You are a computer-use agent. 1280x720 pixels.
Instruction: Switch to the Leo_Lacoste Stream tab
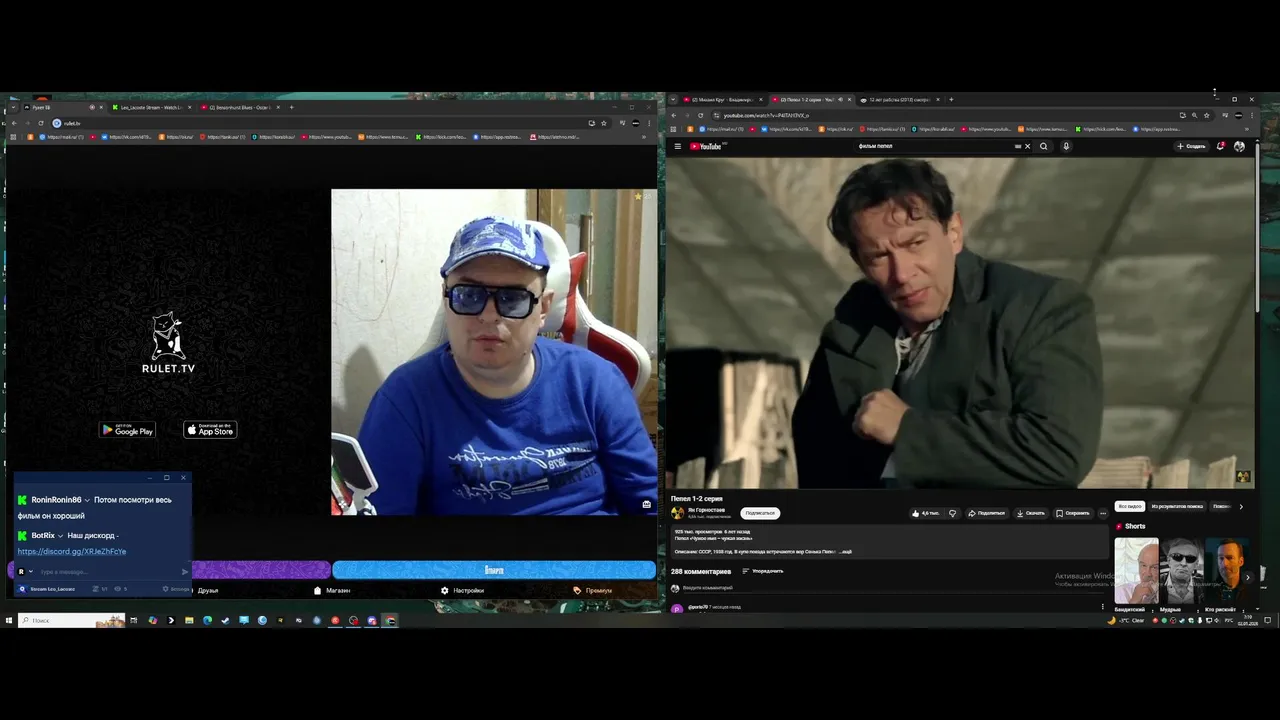[150, 107]
